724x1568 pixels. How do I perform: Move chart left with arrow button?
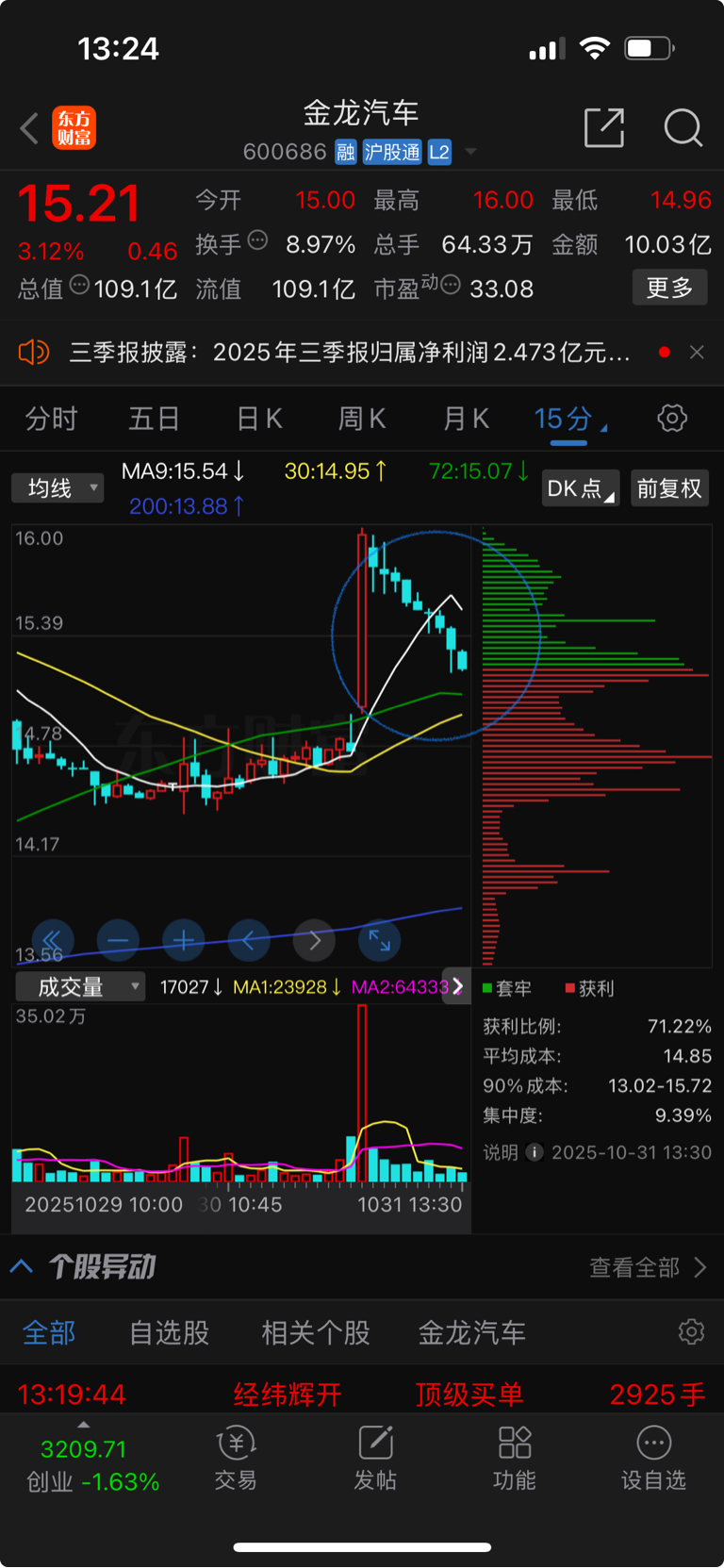[x=249, y=940]
